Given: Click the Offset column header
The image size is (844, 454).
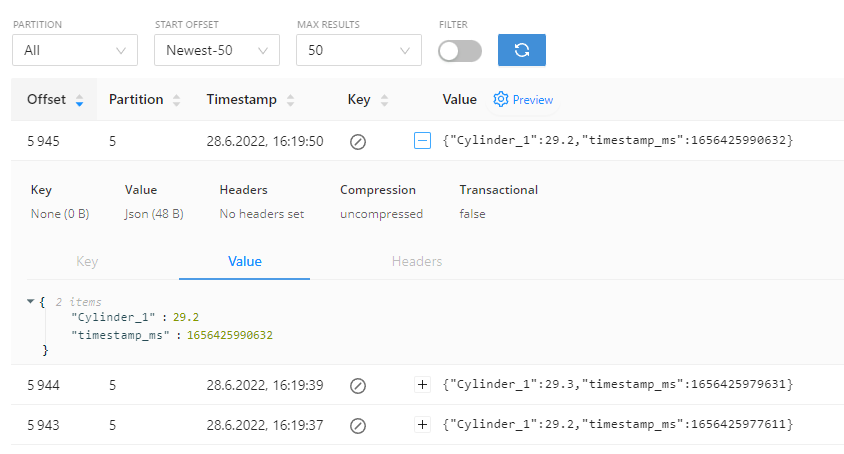Looking at the screenshot, I should (54, 100).
